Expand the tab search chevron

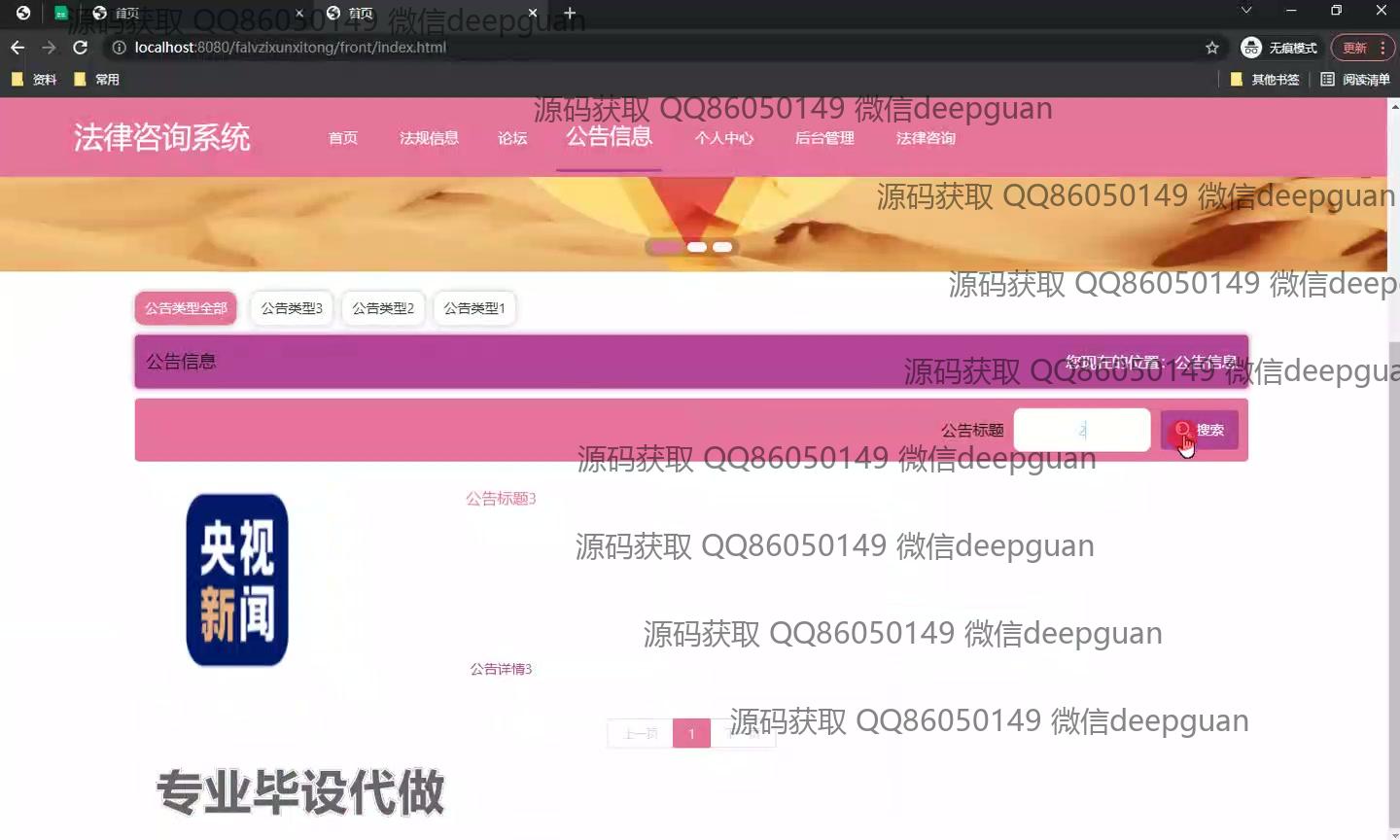click(1246, 11)
